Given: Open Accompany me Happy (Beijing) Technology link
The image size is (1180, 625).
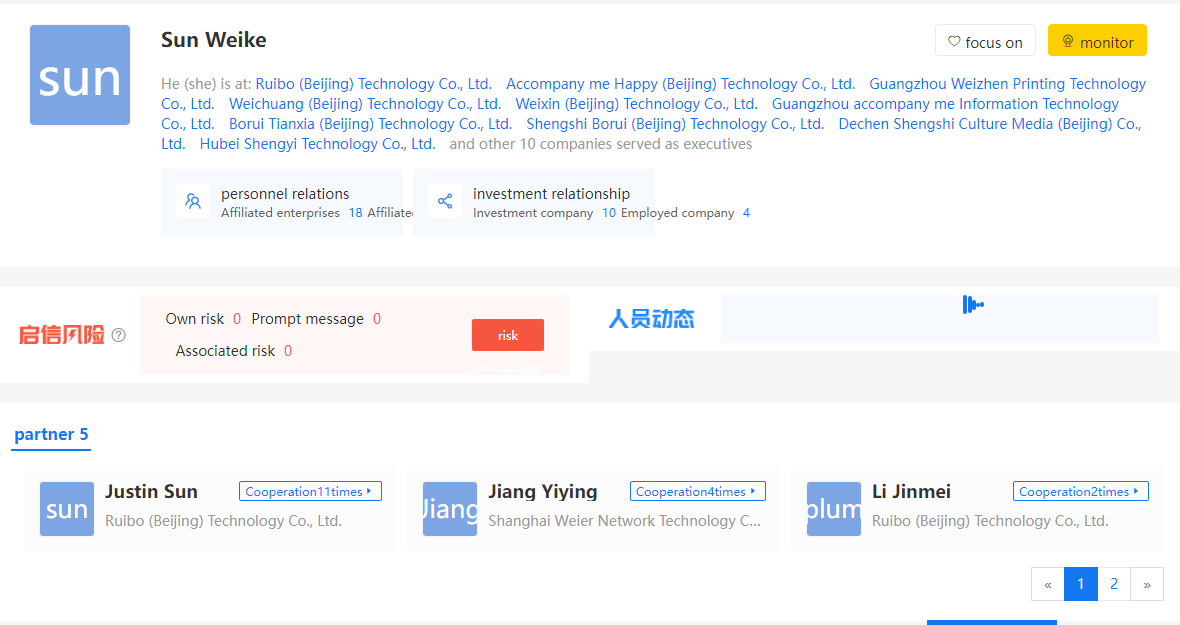Looking at the screenshot, I should tap(680, 84).
